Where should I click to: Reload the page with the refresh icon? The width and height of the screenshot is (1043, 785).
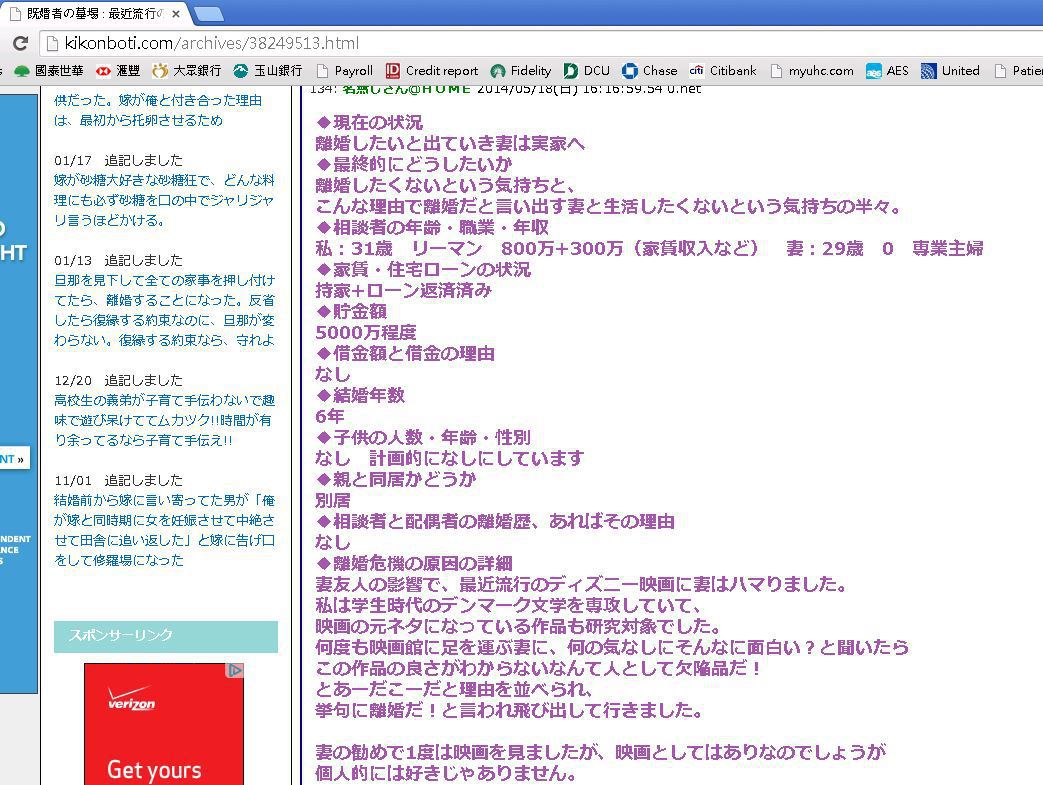(19, 43)
